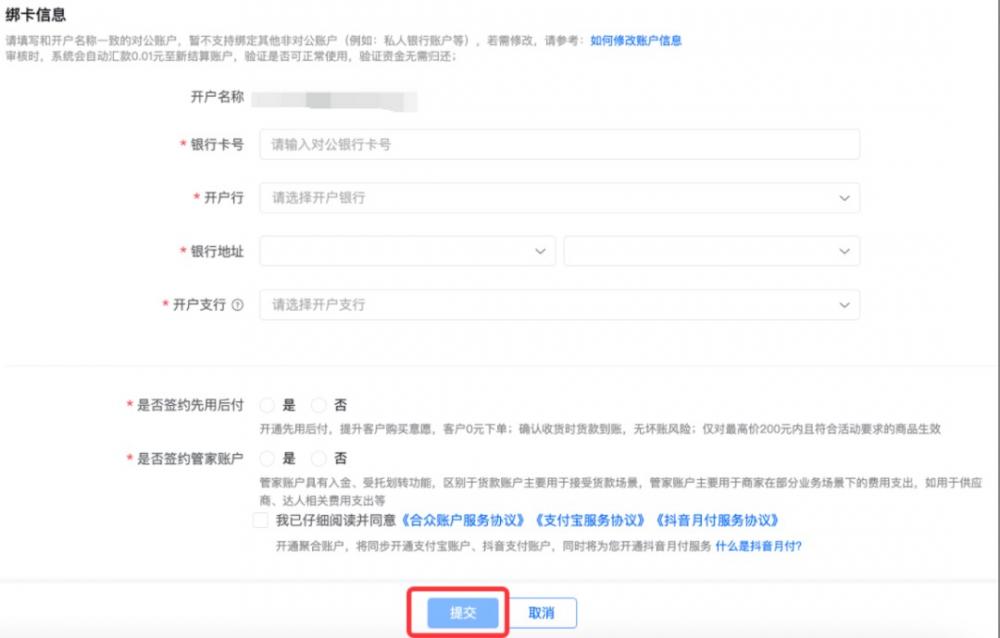Open the 《合众账户服务协议》 link
Image resolution: width=1000 pixels, height=638 pixels.
(464, 520)
